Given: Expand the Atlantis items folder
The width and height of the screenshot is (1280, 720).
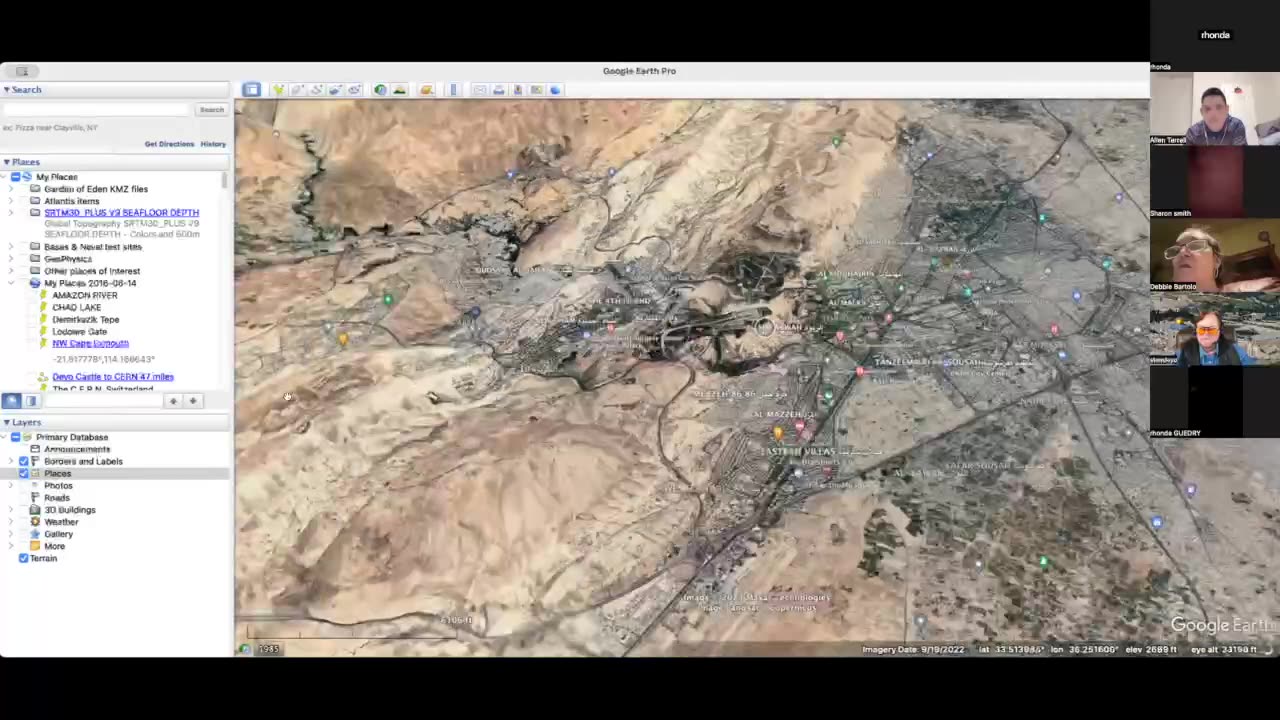Looking at the screenshot, I should pyautogui.click(x=11, y=201).
